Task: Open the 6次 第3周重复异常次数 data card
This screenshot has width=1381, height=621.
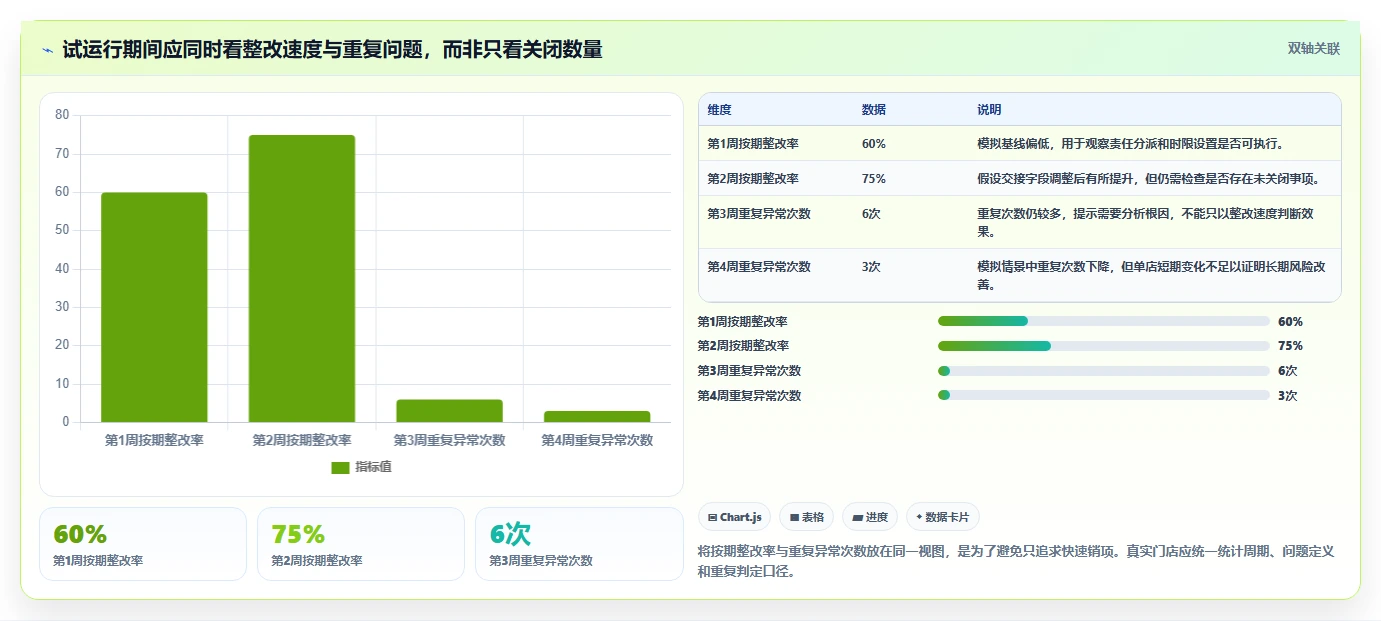Action: pyautogui.click(x=579, y=544)
